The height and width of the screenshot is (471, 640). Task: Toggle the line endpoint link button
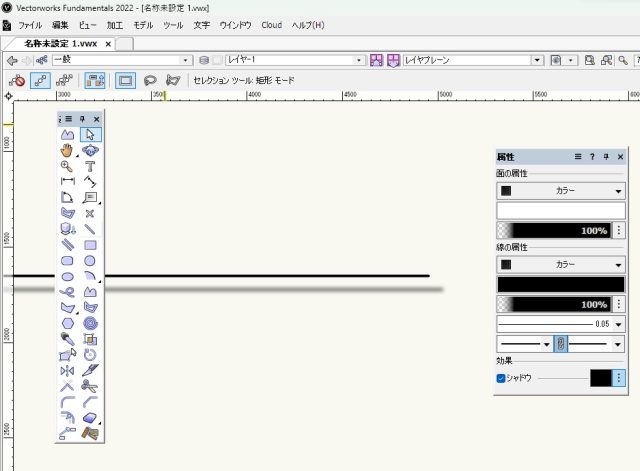click(561, 343)
